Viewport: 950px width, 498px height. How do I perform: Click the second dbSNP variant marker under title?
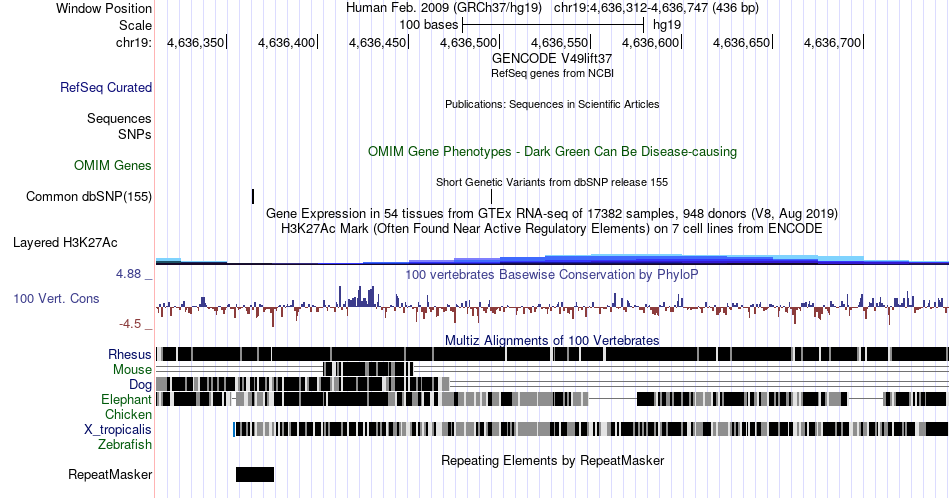click(491, 196)
